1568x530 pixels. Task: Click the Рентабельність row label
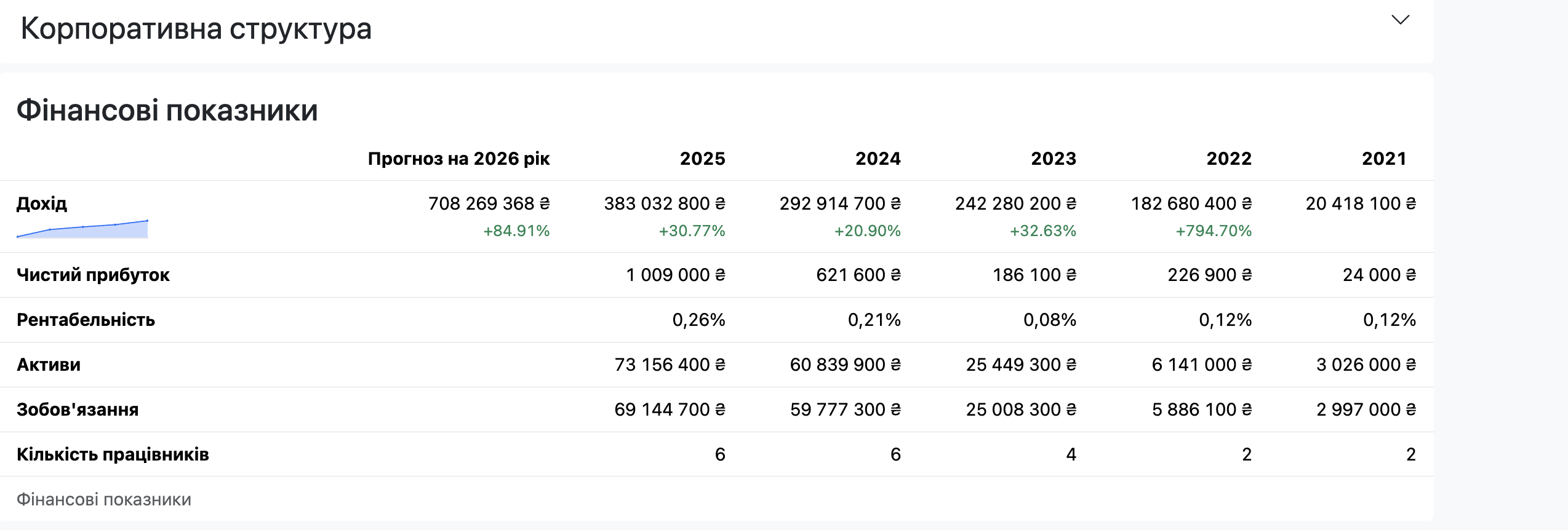86,320
